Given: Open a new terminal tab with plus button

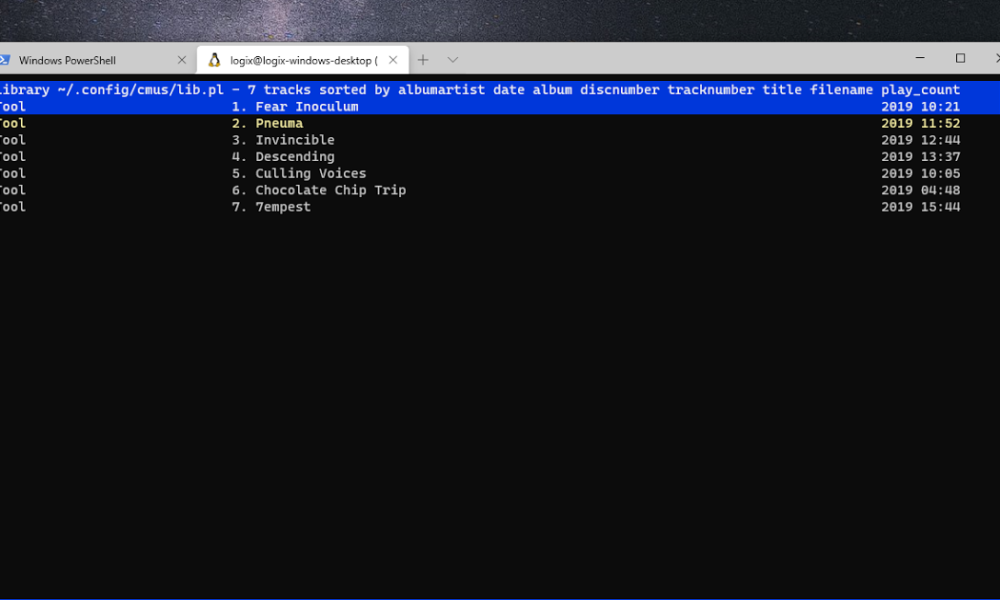Looking at the screenshot, I should point(423,60).
